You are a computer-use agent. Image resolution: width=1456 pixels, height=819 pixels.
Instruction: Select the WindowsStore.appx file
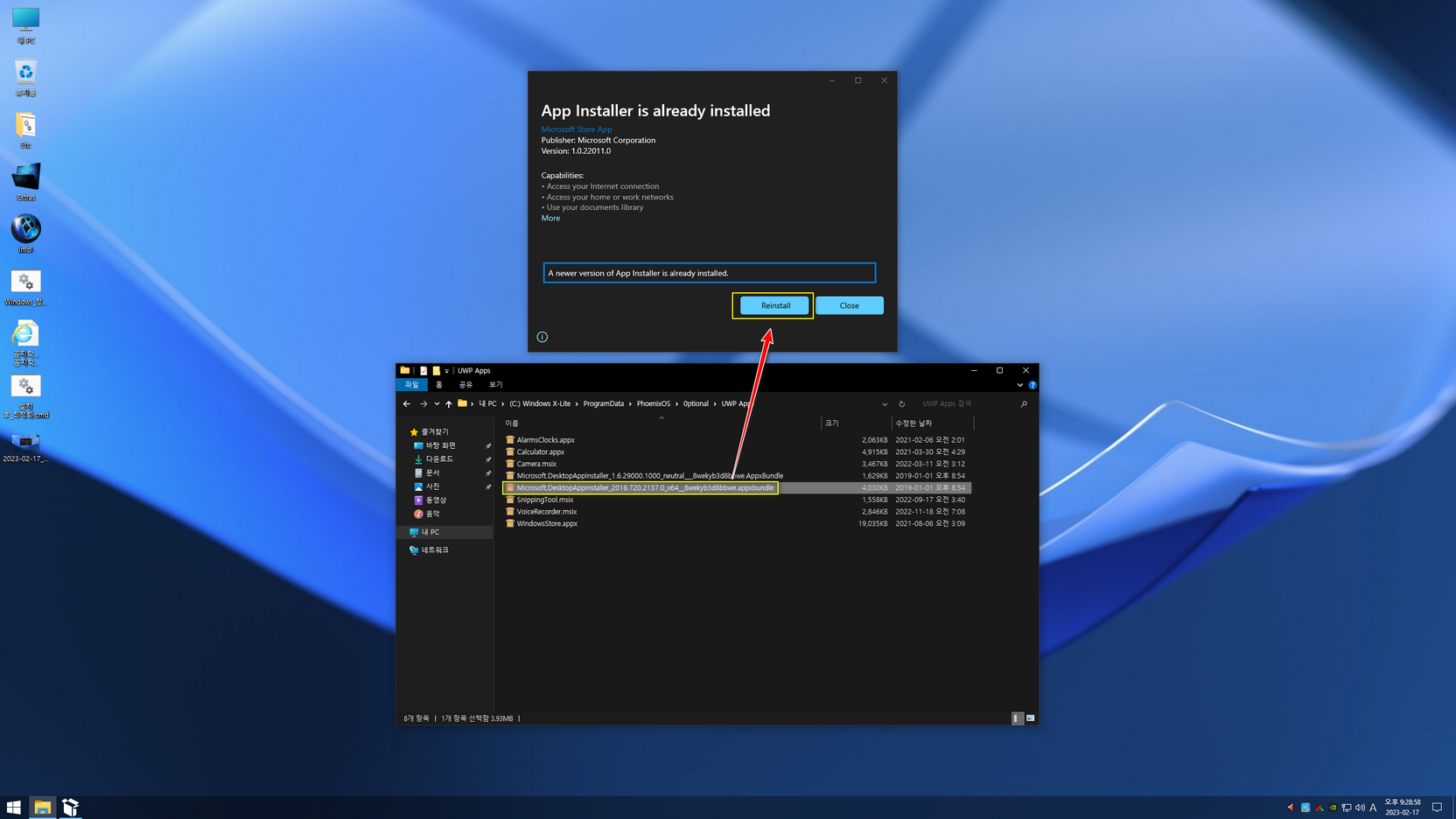point(547,524)
